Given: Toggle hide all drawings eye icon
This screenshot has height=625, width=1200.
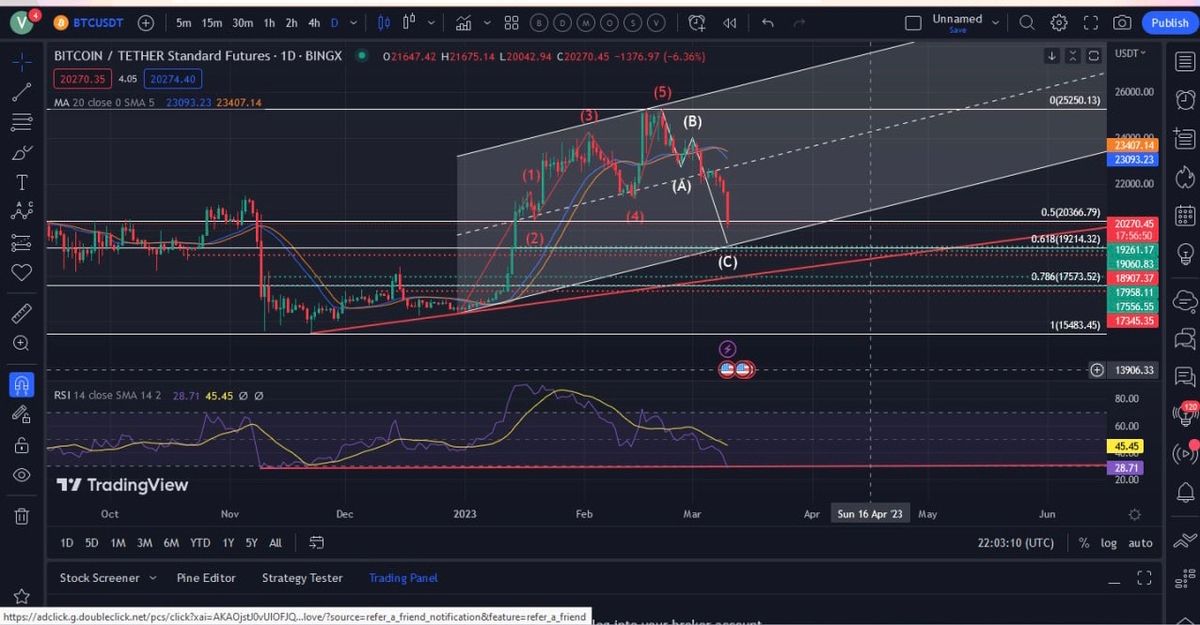Looking at the screenshot, I should click(21, 475).
